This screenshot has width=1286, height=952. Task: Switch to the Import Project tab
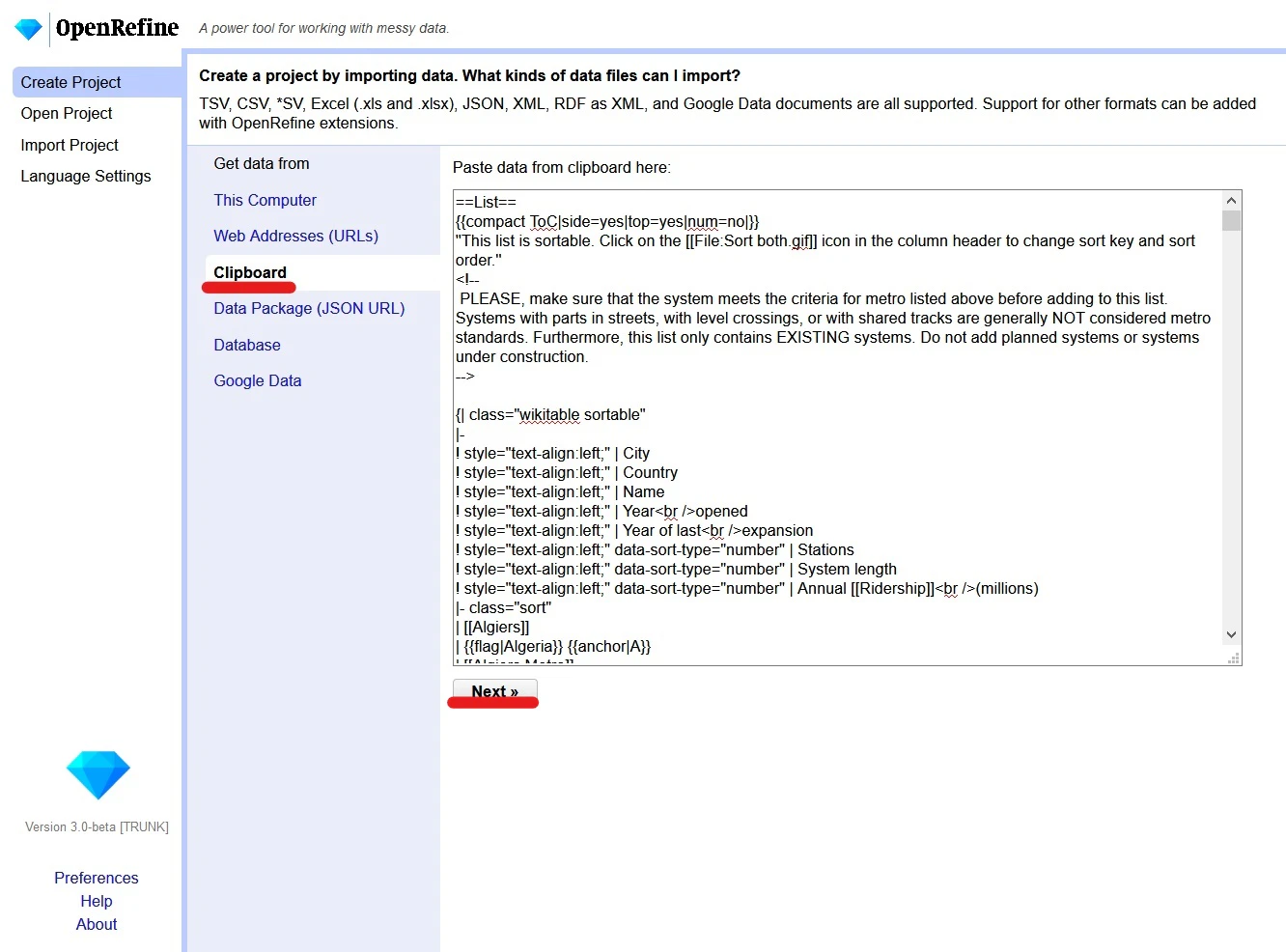pyautogui.click(x=70, y=145)
